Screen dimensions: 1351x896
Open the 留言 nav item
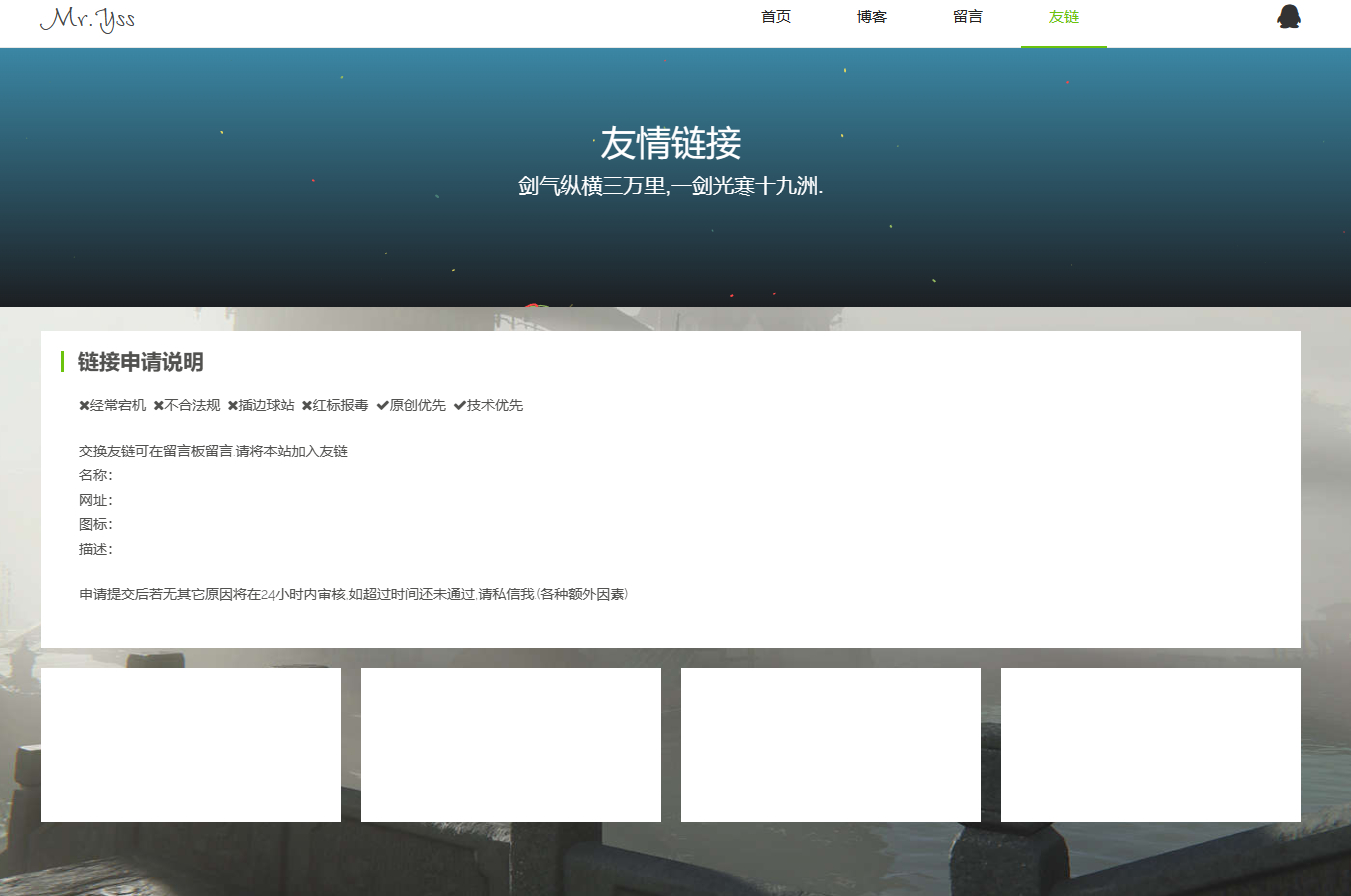(968, 17)
